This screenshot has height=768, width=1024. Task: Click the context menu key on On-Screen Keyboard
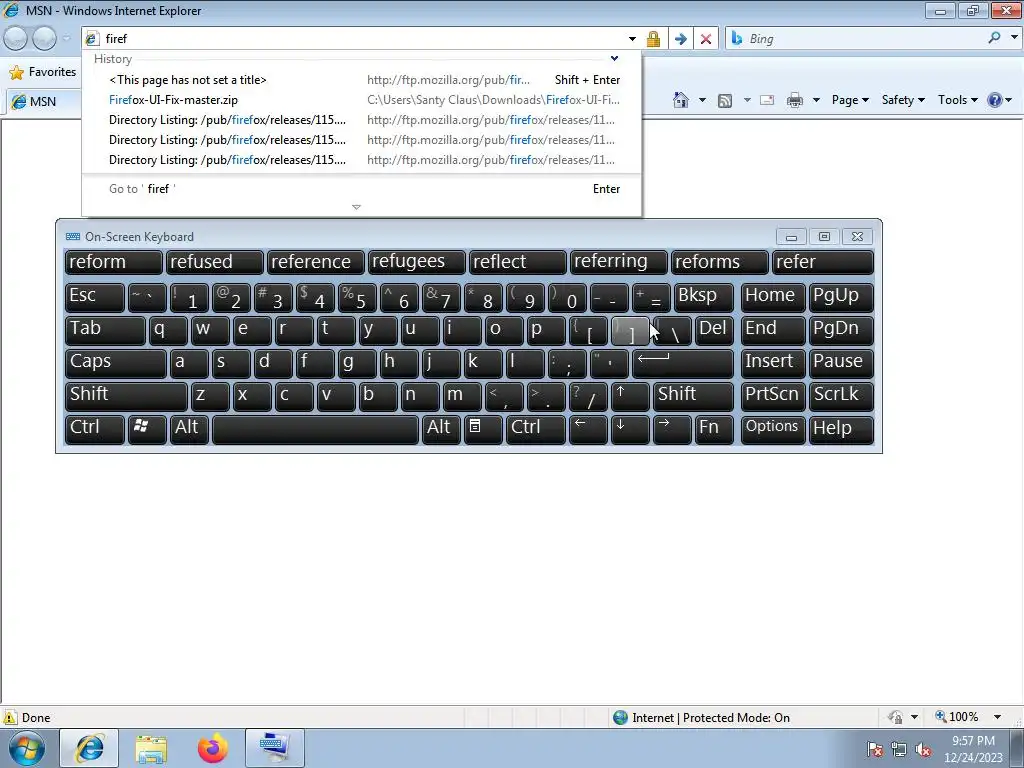point(483,429)
